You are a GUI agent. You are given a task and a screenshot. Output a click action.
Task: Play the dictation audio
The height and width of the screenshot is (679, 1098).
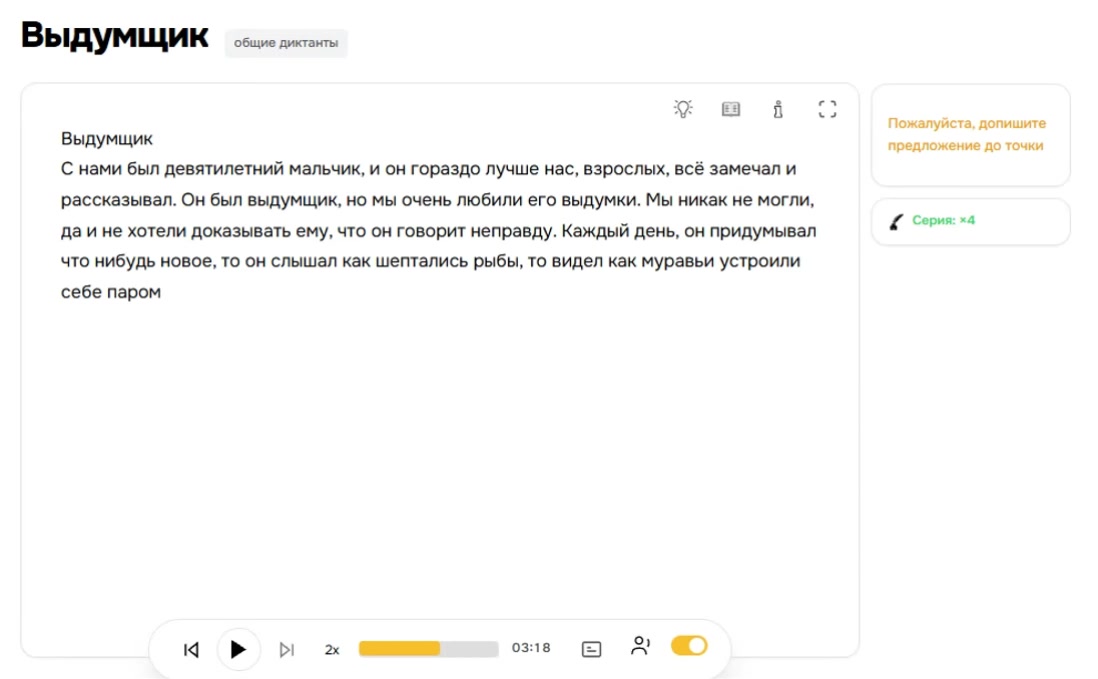pos(238,650)
